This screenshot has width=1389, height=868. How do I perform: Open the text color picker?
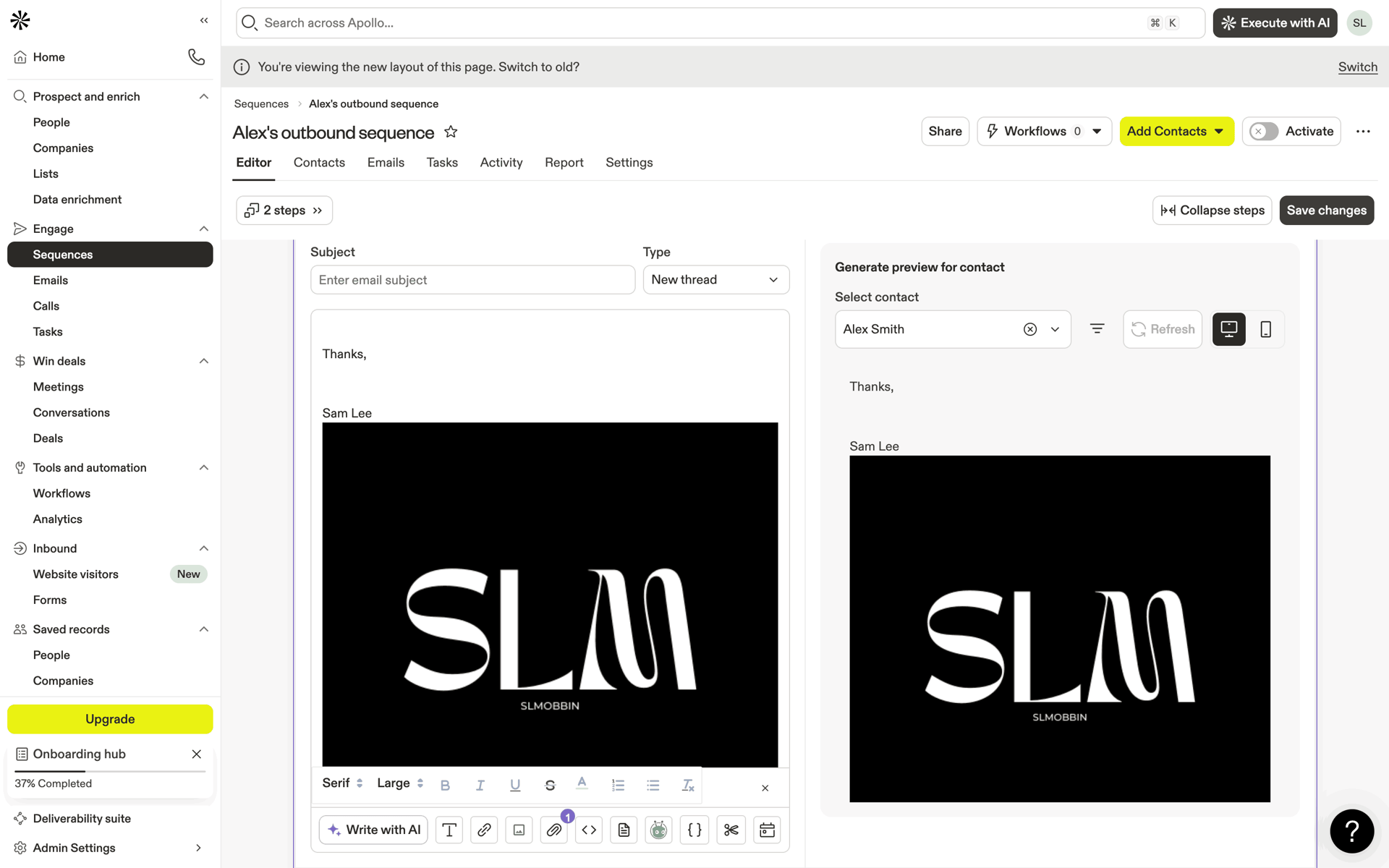[582, 783]
